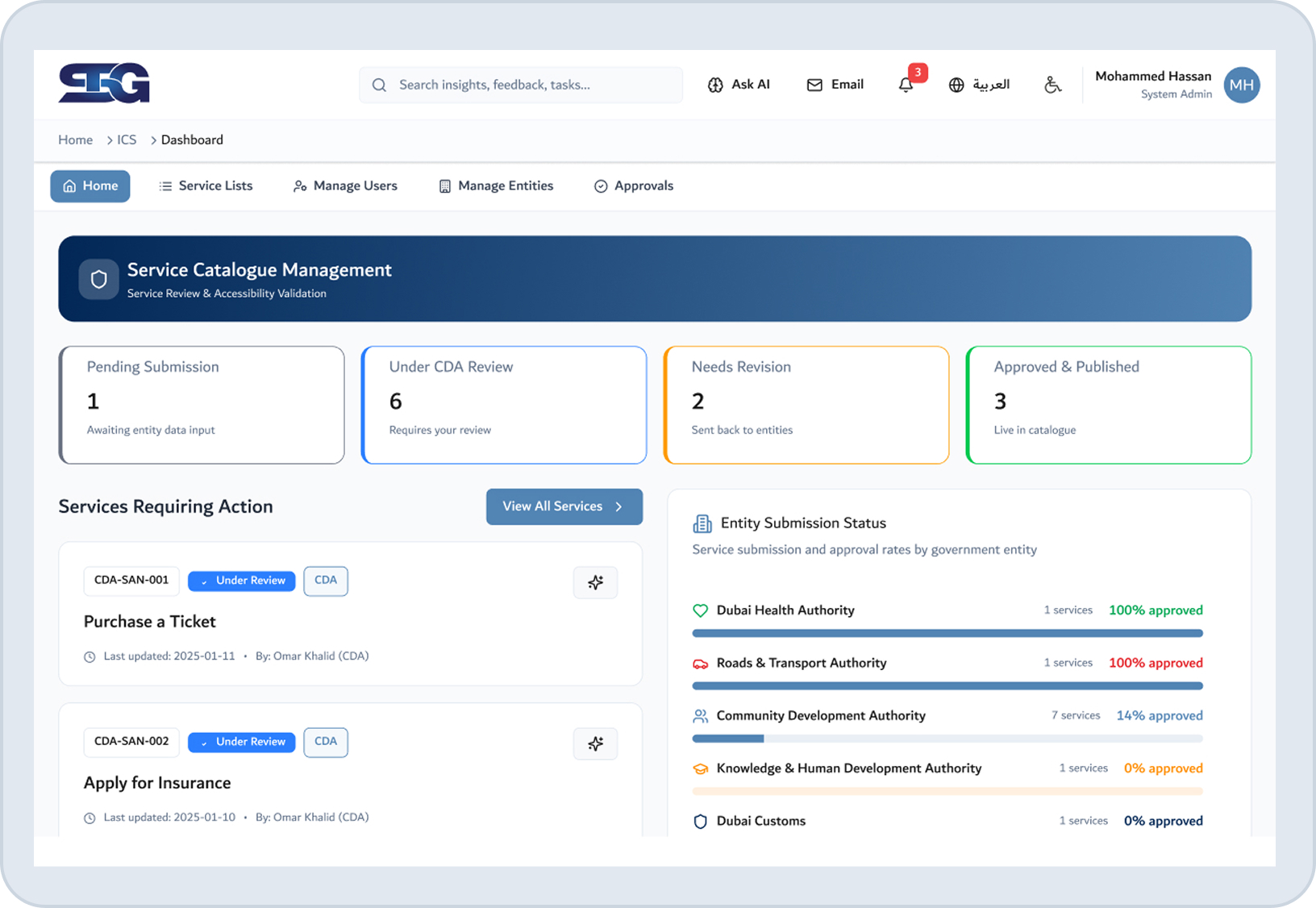Toggle the Under CDA Review status card

(x=503, y=405)
